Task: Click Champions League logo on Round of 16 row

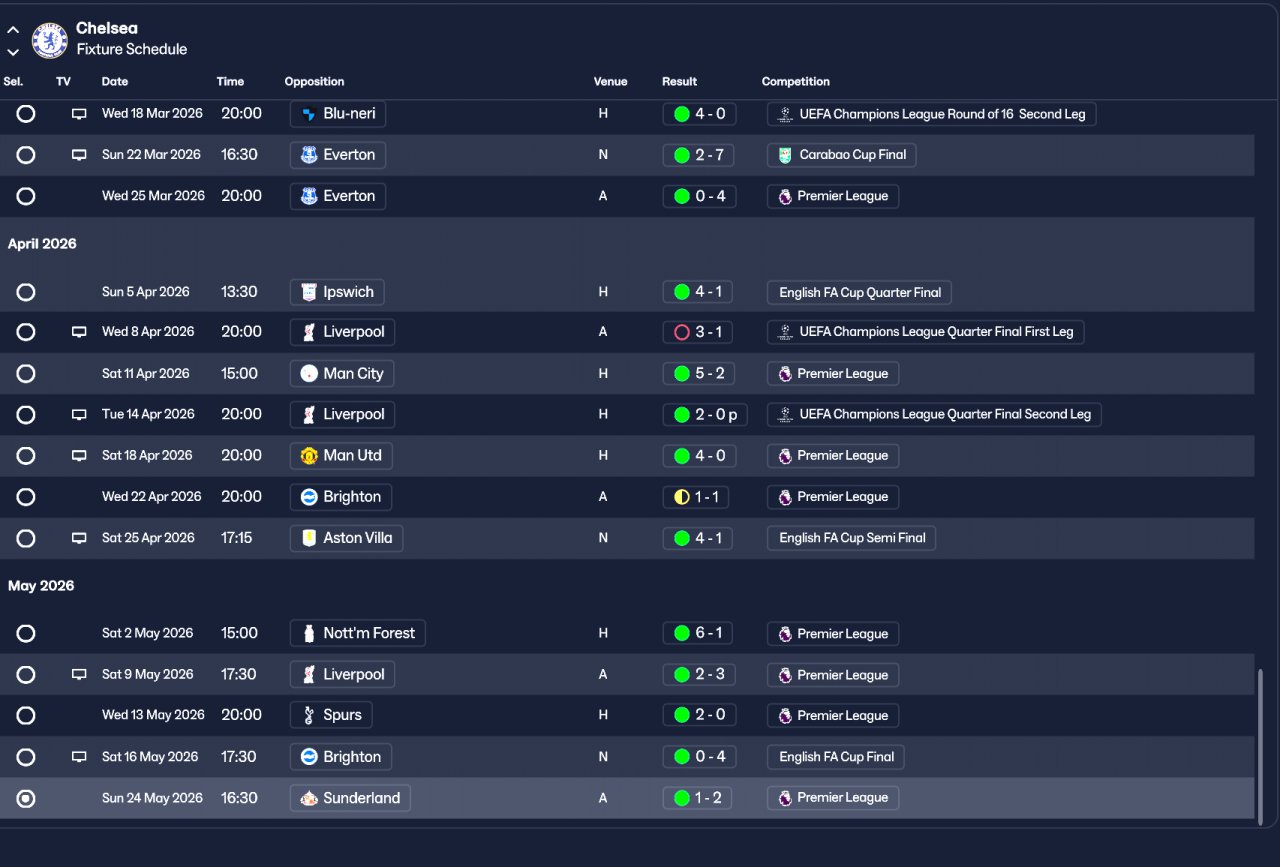Action: (785, 114)
